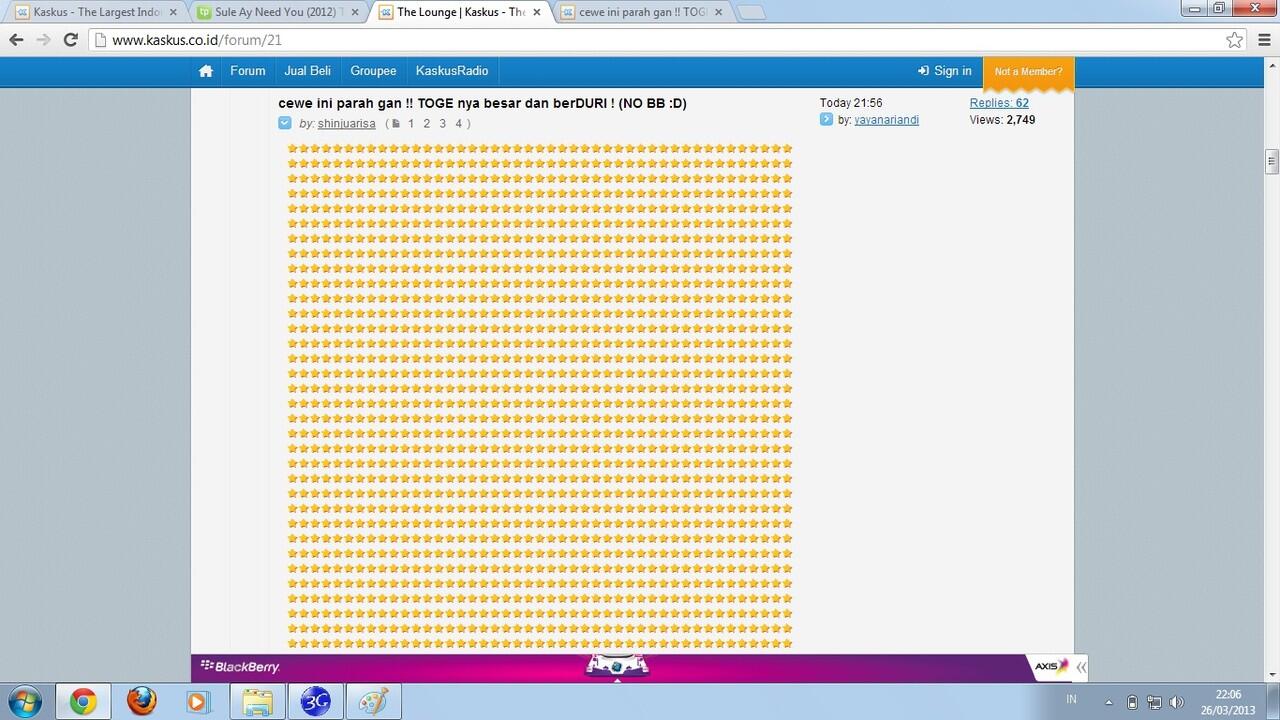Bookmark this page with the star
This screenshot has height=720, width=1280.
point(1235,40)
